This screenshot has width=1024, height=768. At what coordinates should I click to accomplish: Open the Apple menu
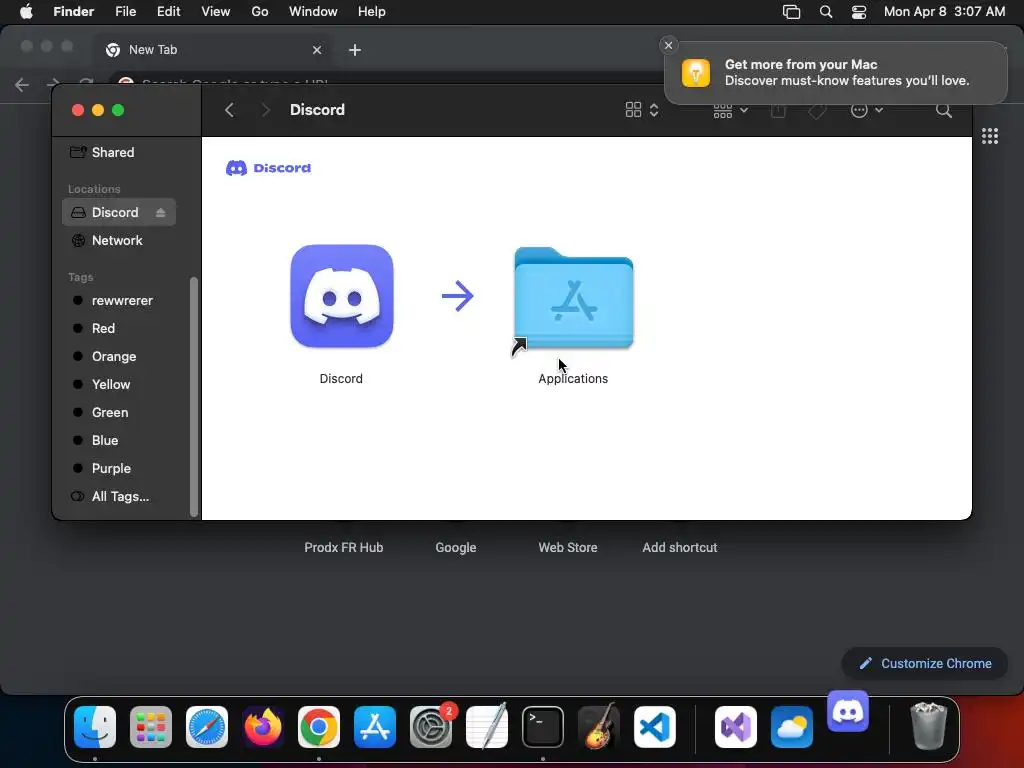(x=26, y=12)
